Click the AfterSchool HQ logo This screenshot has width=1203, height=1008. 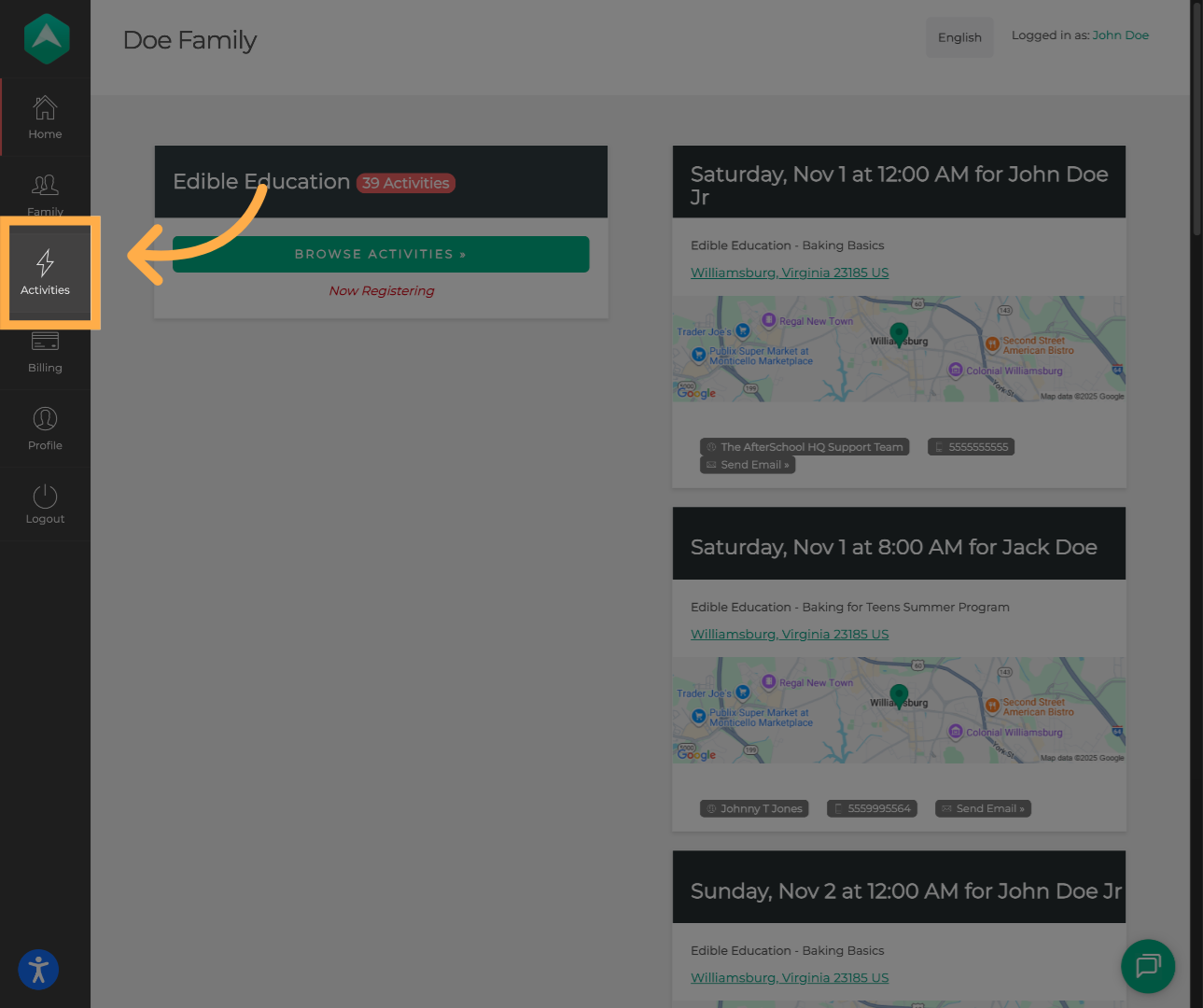(46, 38)
